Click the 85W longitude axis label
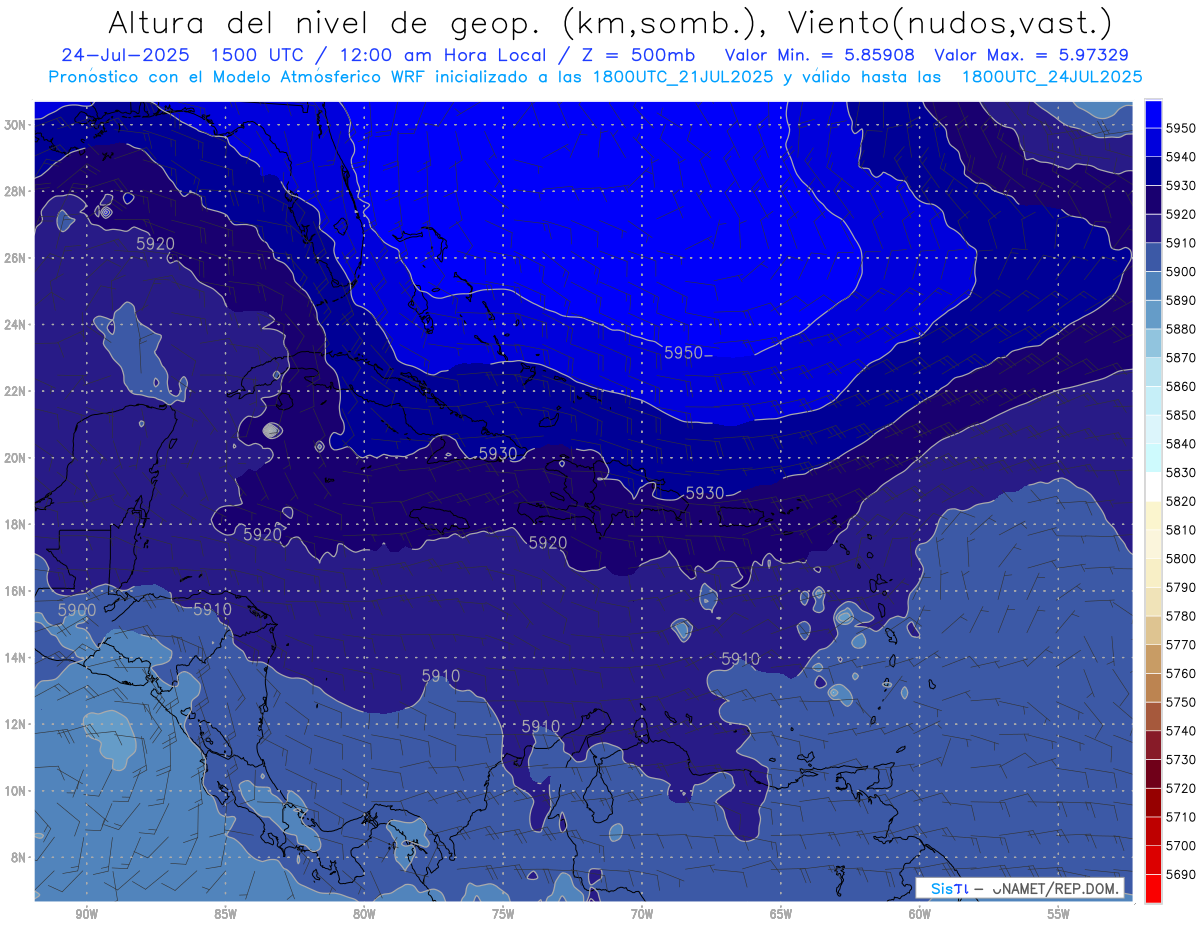1200x927 pixels. click(225, 914)
